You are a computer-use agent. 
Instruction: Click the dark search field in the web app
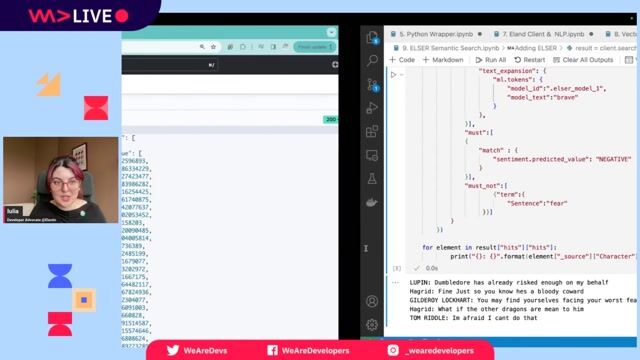(169, 65)
